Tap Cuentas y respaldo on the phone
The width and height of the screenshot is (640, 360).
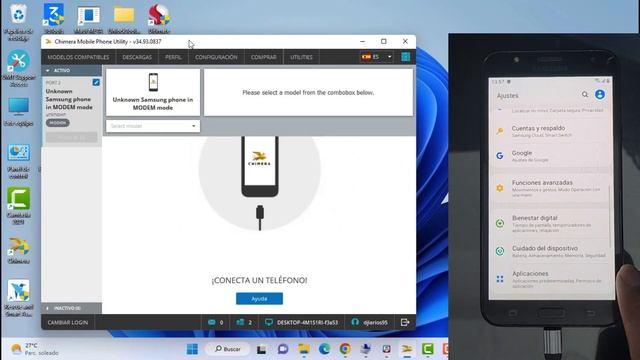[551, 131]
